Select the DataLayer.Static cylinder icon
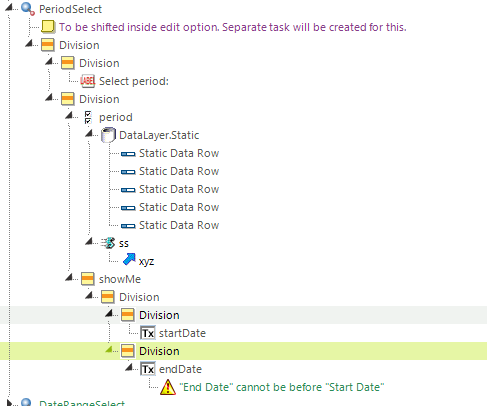Image resolution: width=487 pixels, height=406 pixels. pyautogui.click(x=108, y=135)
